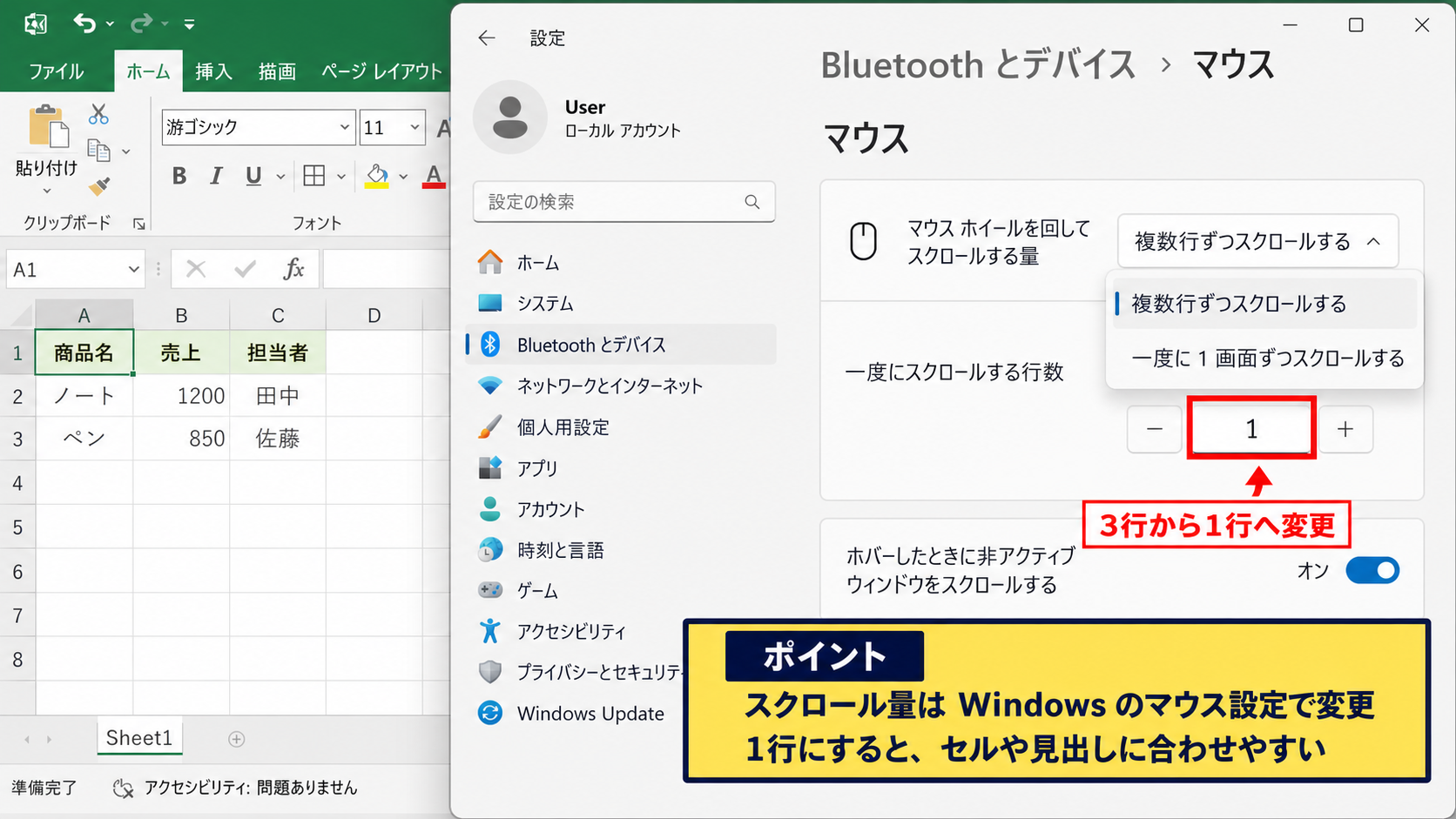Image resolution: width=1456 pixels, height=819 pixels.
Task: Select column D header
Action: point(374,315)
